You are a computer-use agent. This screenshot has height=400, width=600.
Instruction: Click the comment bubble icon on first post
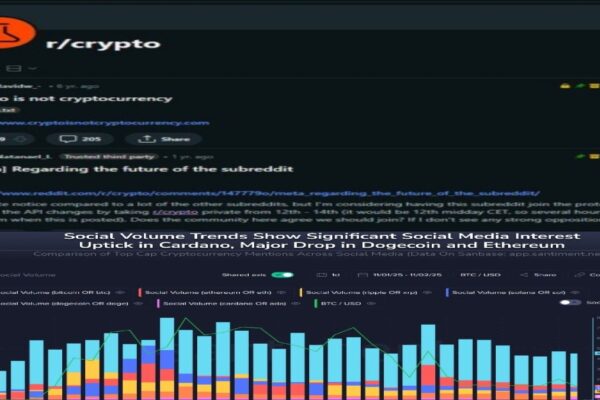[68, 139]
